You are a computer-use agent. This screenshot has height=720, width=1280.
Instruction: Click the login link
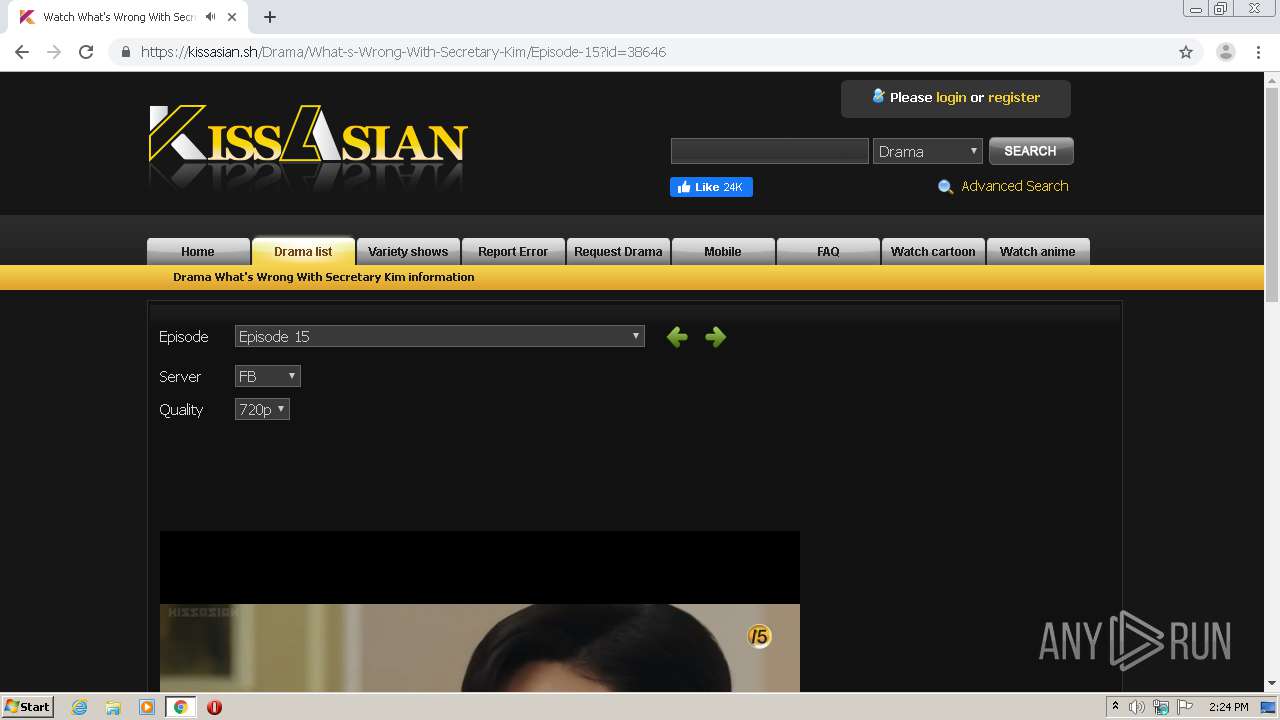[951, 97]
